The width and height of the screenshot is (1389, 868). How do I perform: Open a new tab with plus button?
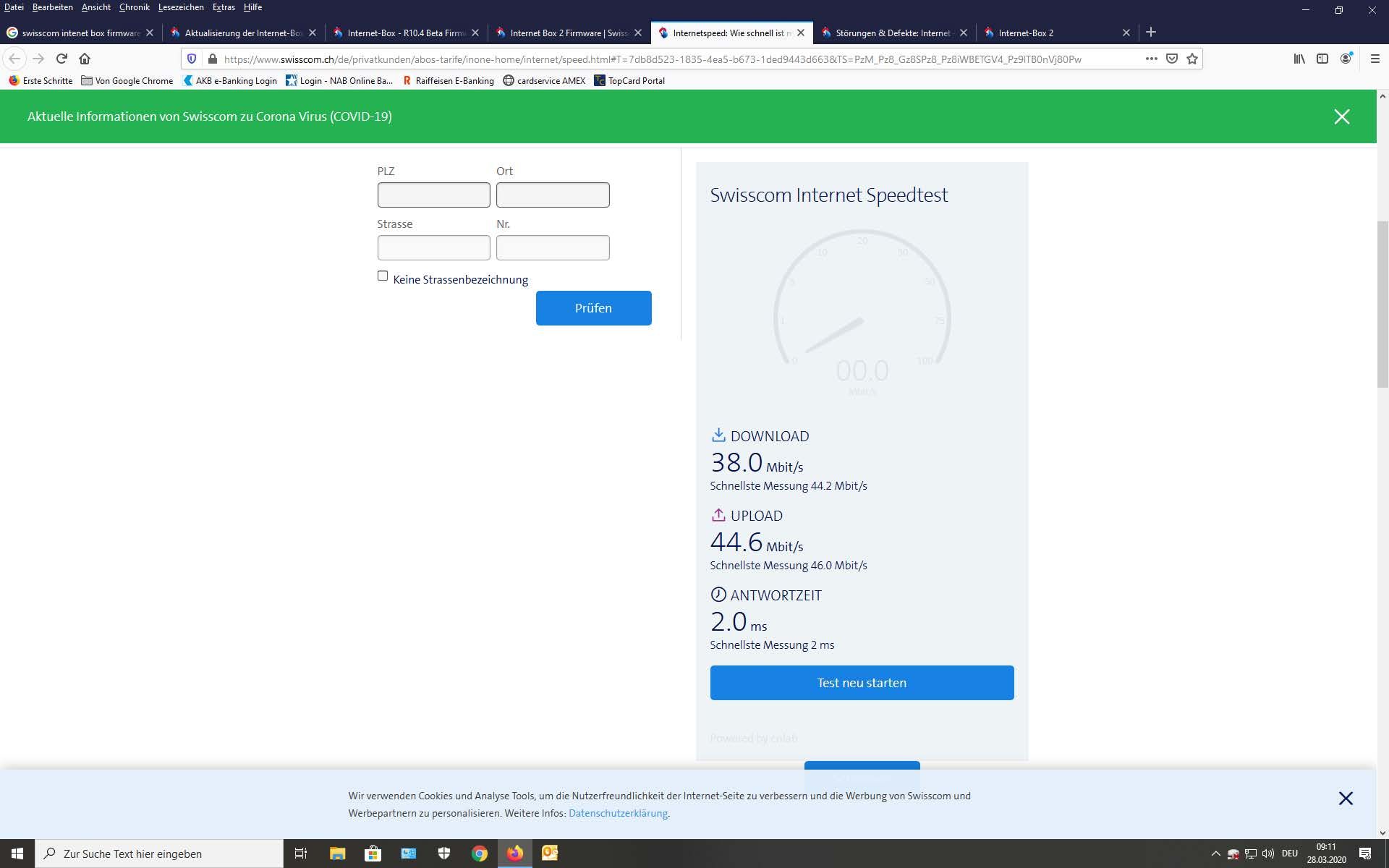1151,32
